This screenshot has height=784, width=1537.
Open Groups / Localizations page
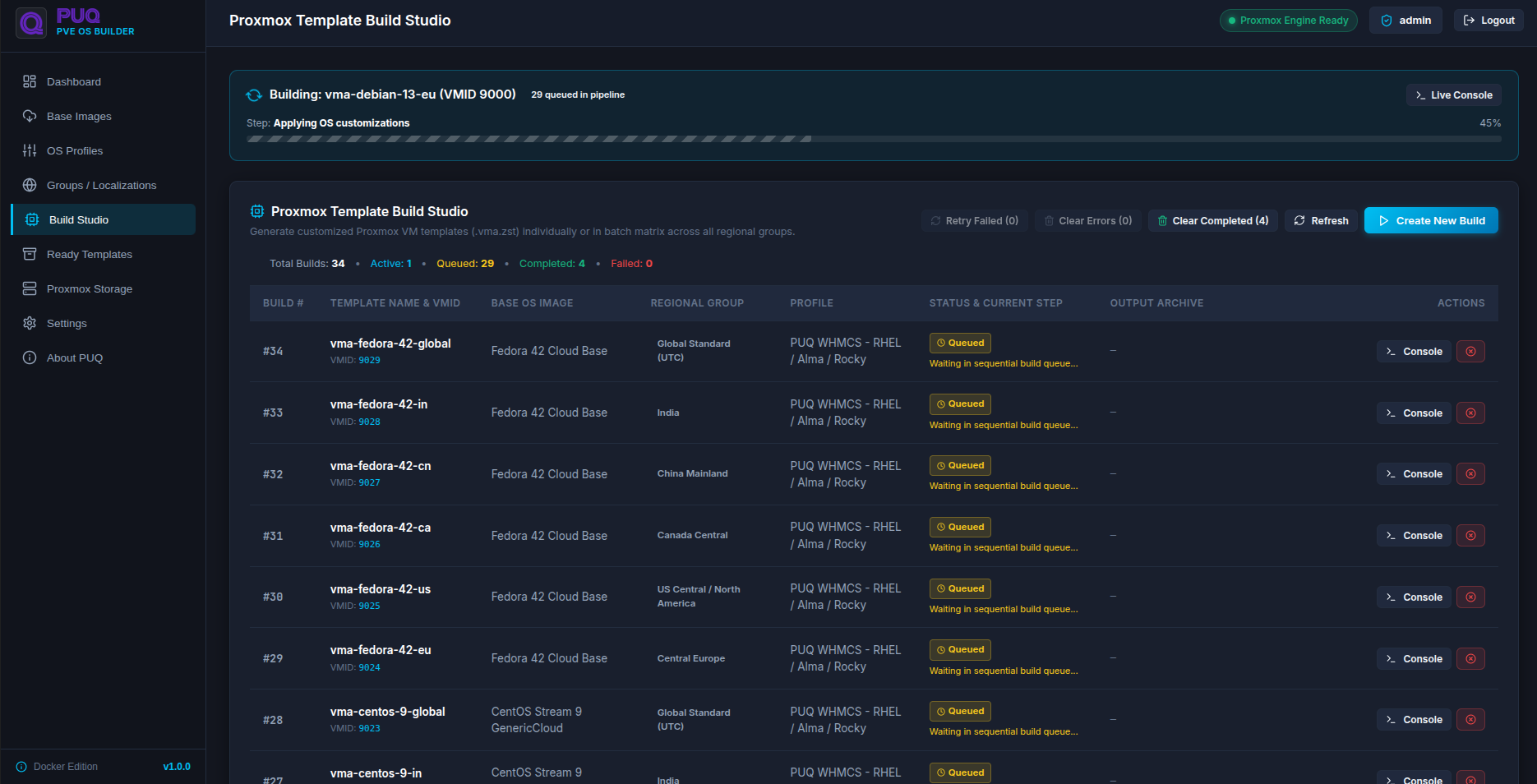click(104, 185)
